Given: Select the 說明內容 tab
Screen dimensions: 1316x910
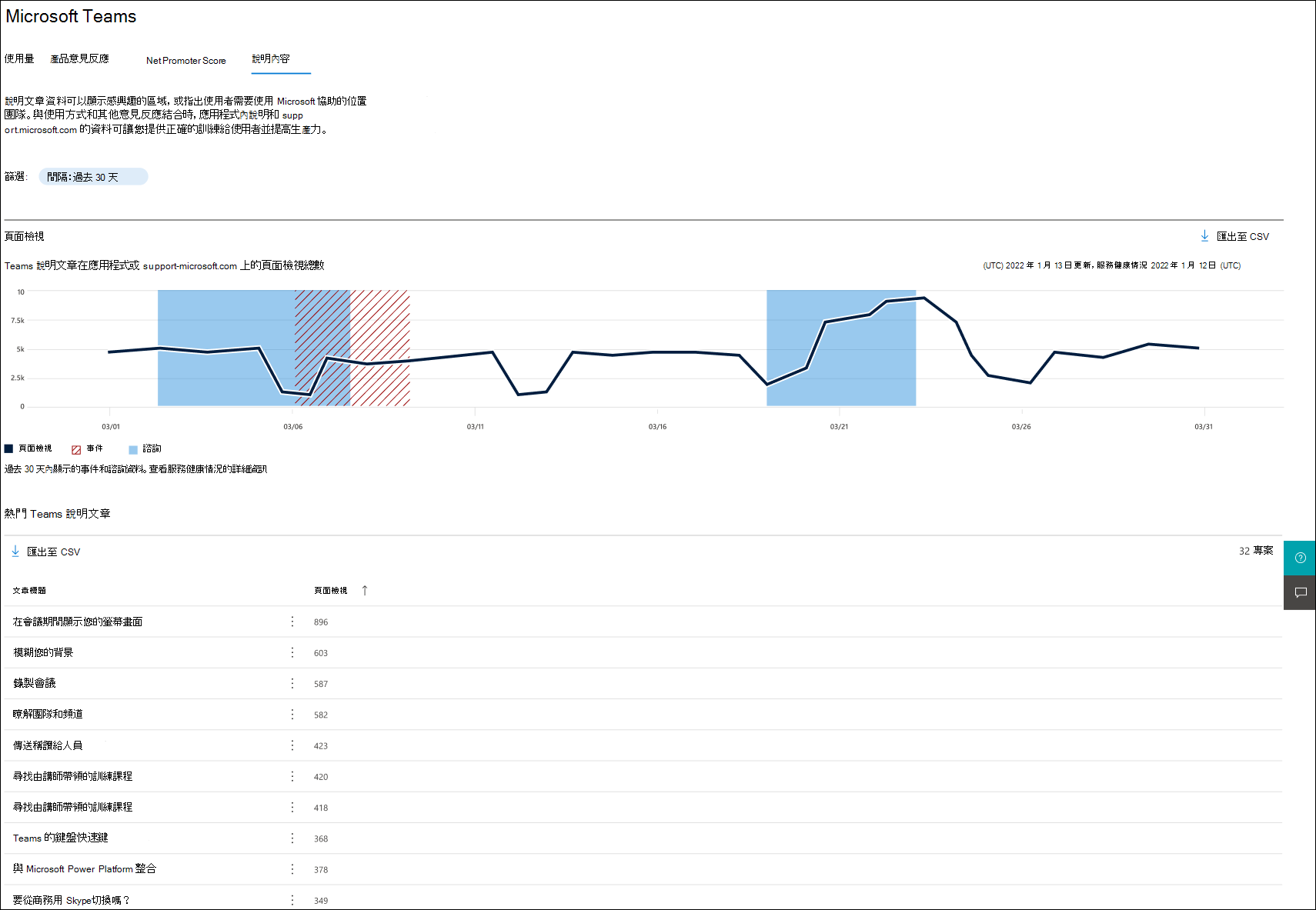Looking at the screenshot, I should (271, 58).
